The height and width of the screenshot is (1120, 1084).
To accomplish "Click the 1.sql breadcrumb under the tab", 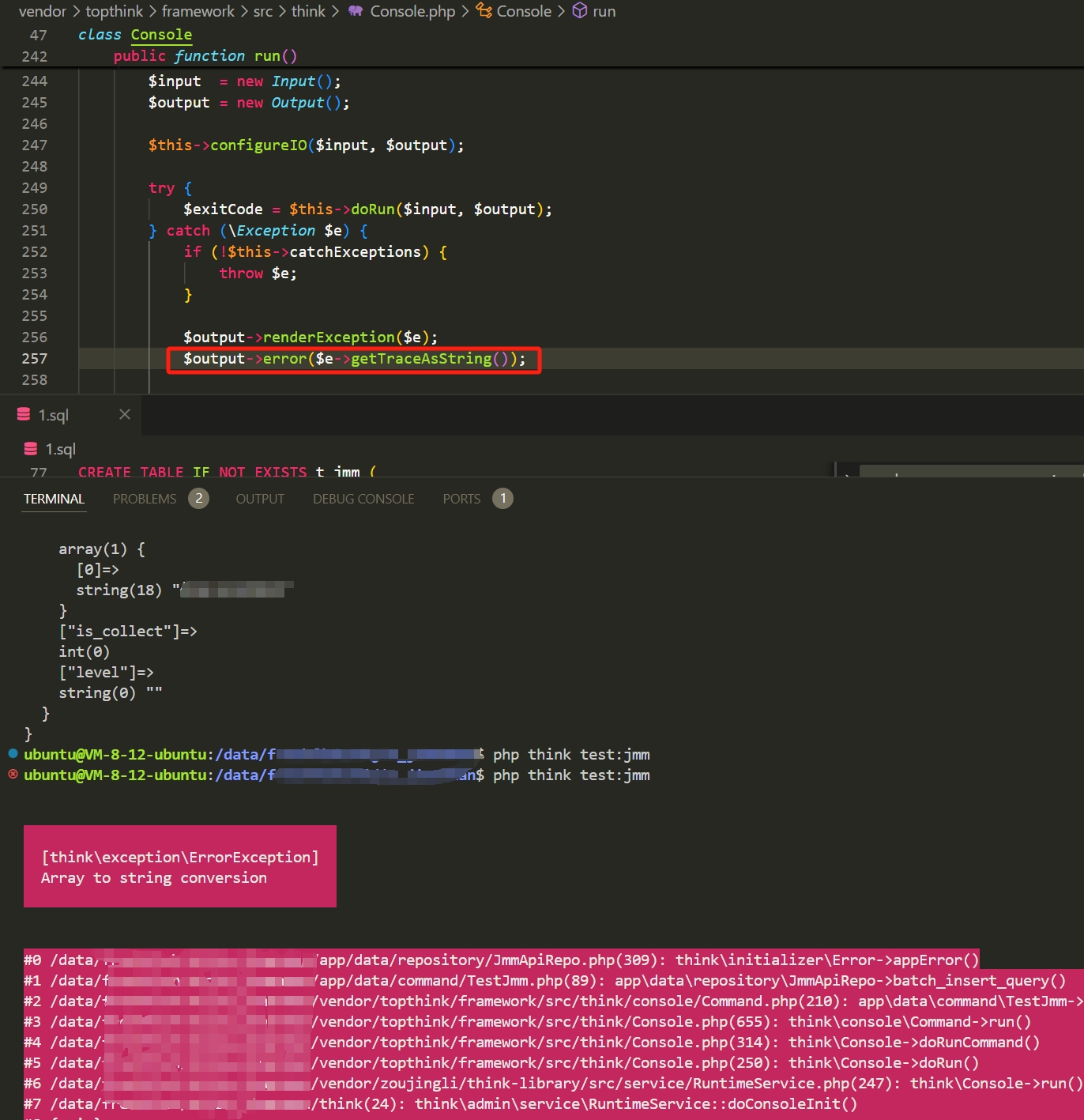I will coord(60,449).
